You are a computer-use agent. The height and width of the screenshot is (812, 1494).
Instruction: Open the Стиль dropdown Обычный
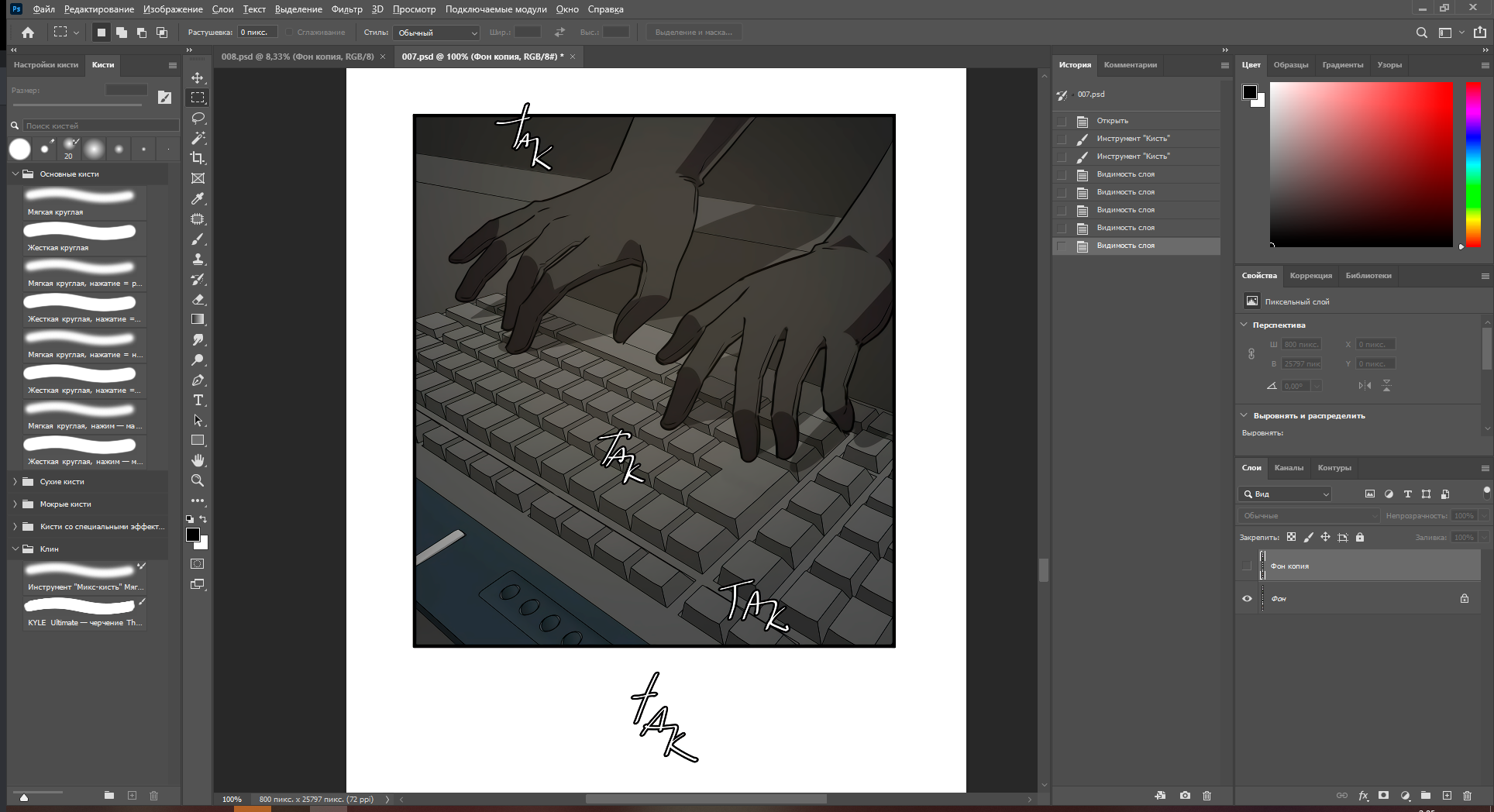pos(437,33)
